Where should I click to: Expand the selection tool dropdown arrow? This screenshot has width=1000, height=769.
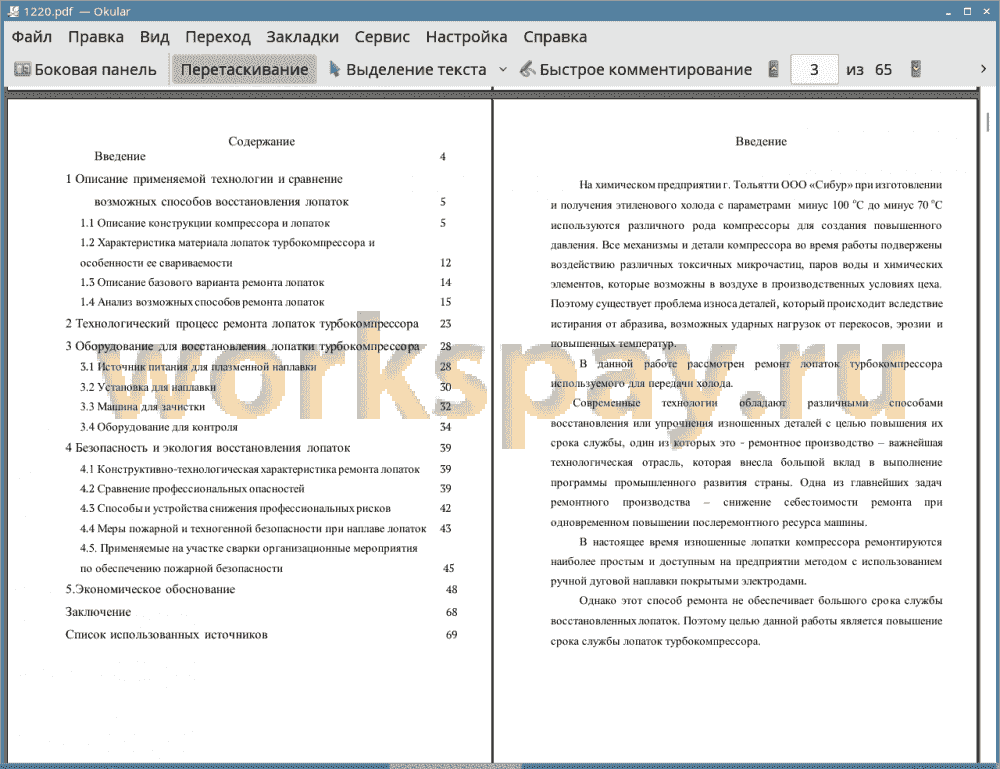[503, 69]
